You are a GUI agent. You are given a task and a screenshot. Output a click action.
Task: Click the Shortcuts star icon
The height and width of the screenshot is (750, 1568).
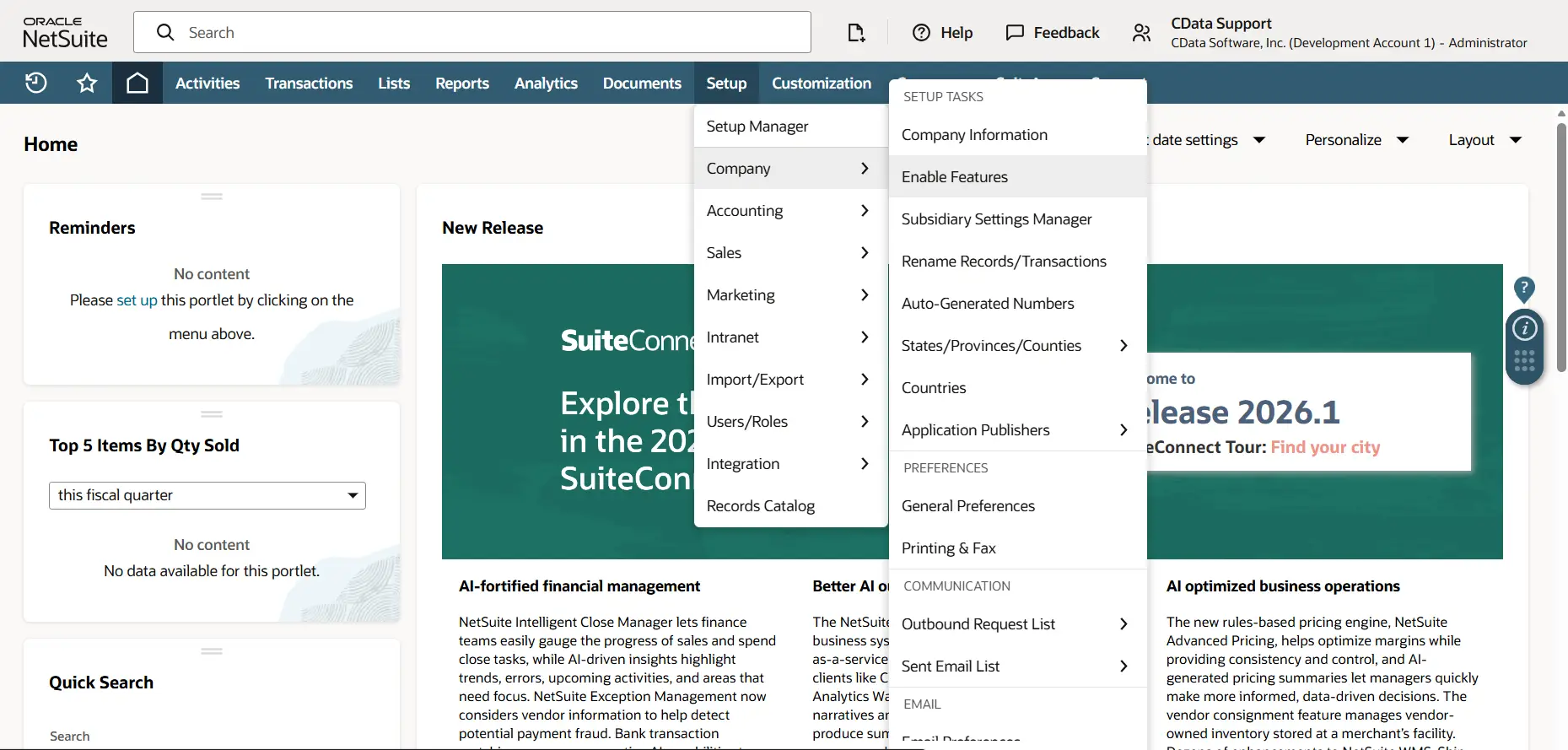click(87, 83)
